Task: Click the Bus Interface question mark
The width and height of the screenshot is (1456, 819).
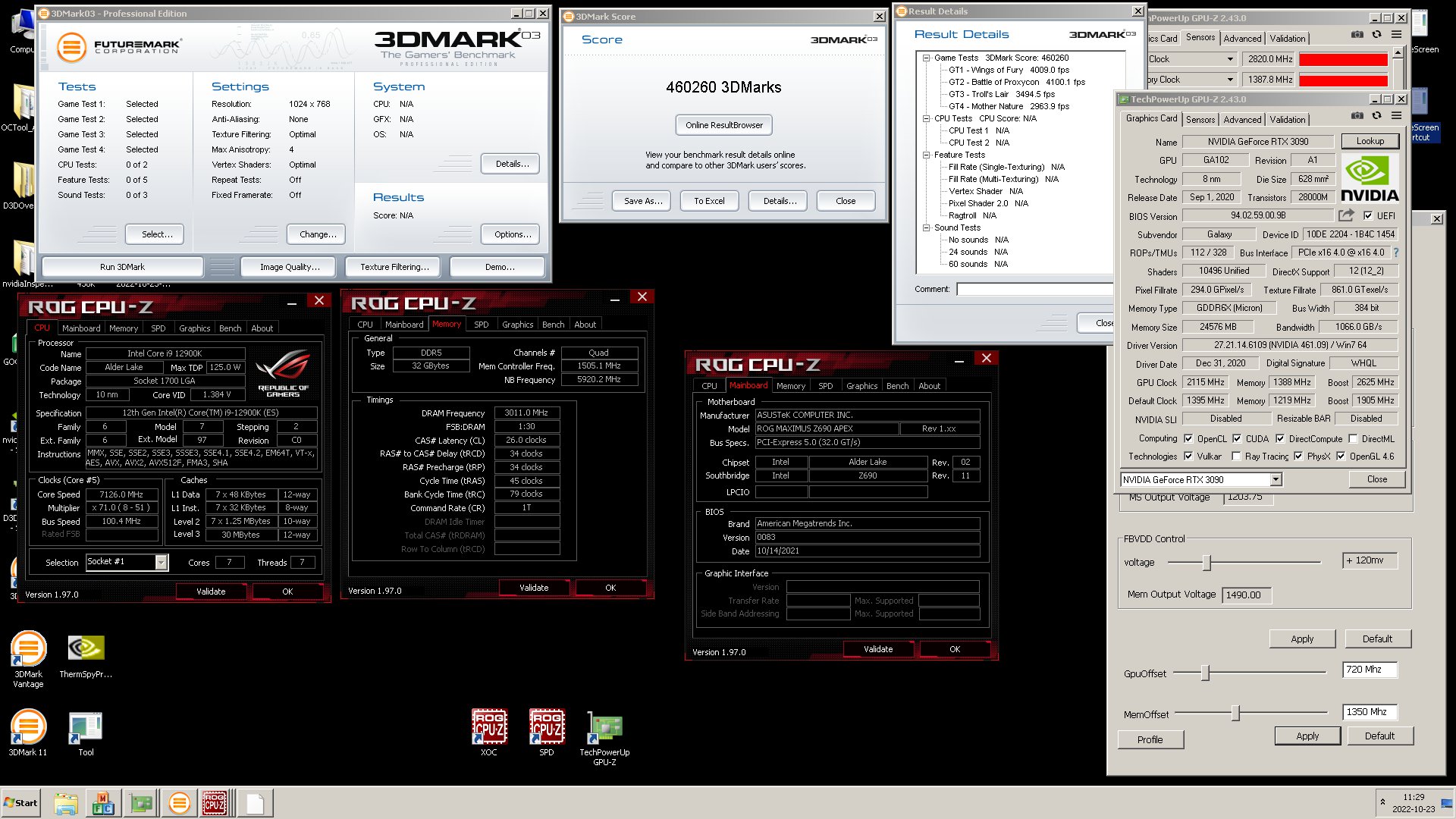Action: (x=1396, y=253)
